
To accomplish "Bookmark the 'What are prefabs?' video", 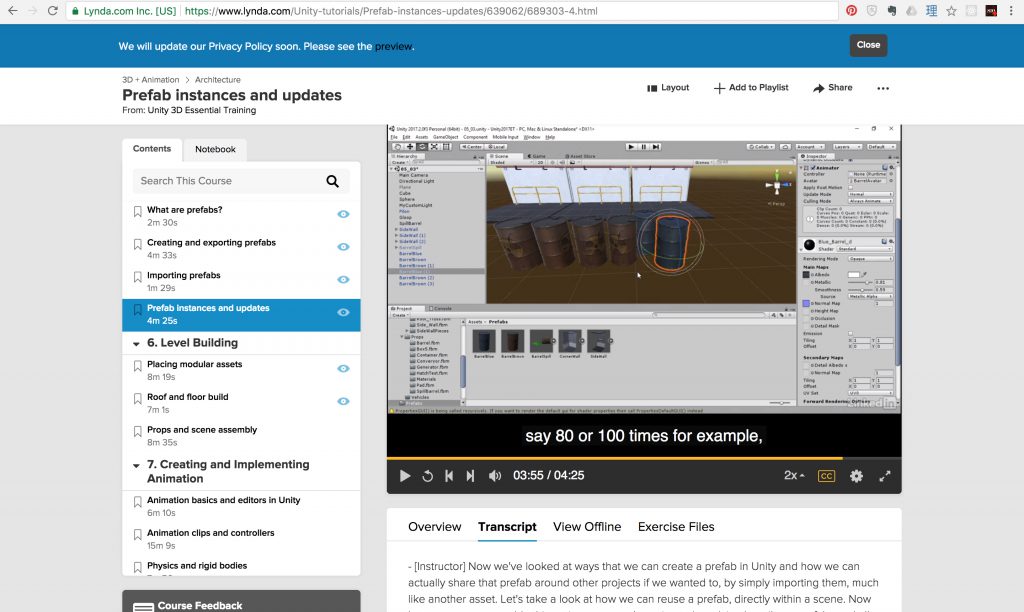I will (x=137, y=212).
